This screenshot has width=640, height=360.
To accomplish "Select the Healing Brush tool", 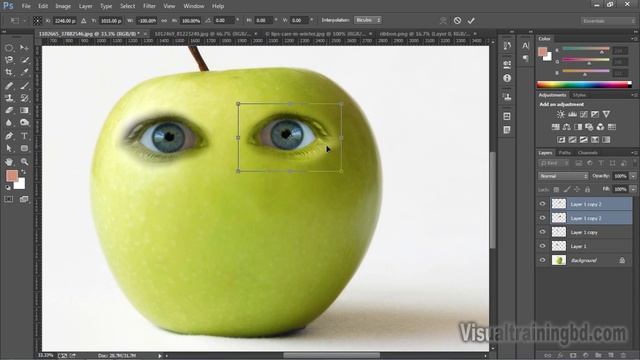I will pos(9,86).
